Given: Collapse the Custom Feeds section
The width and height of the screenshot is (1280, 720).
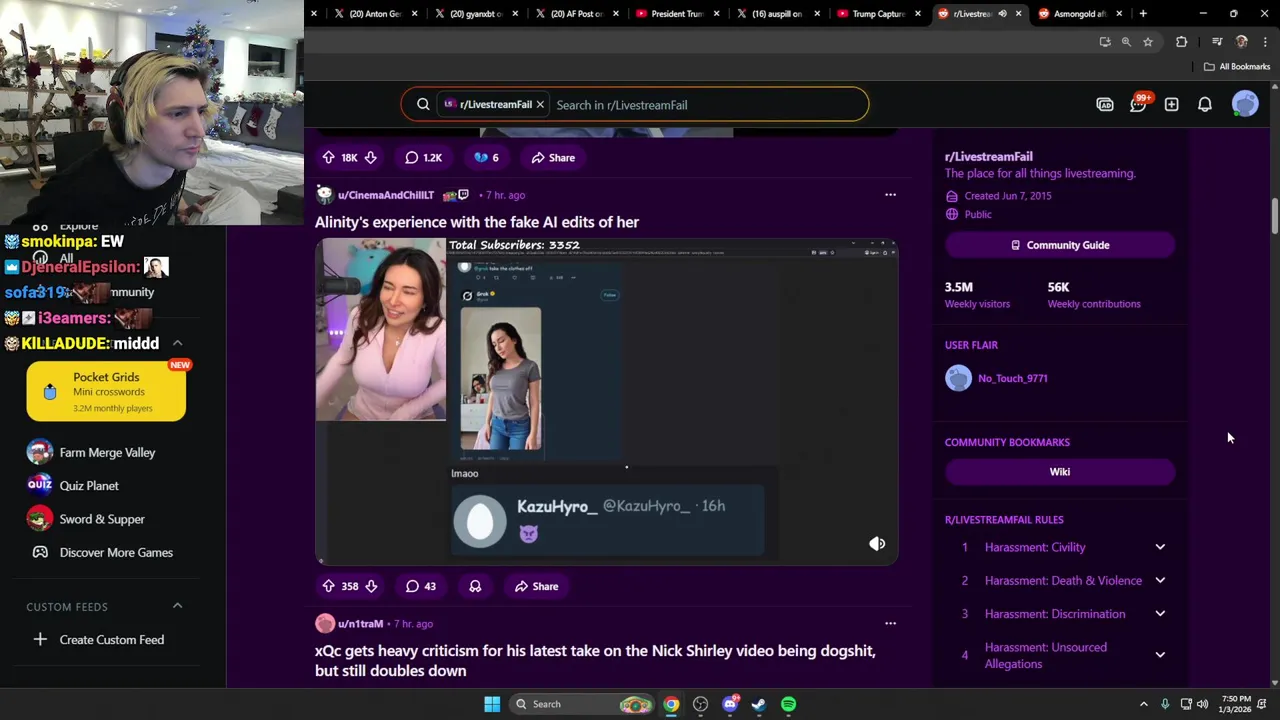Looking at the screenshot, I should [177, 606].
